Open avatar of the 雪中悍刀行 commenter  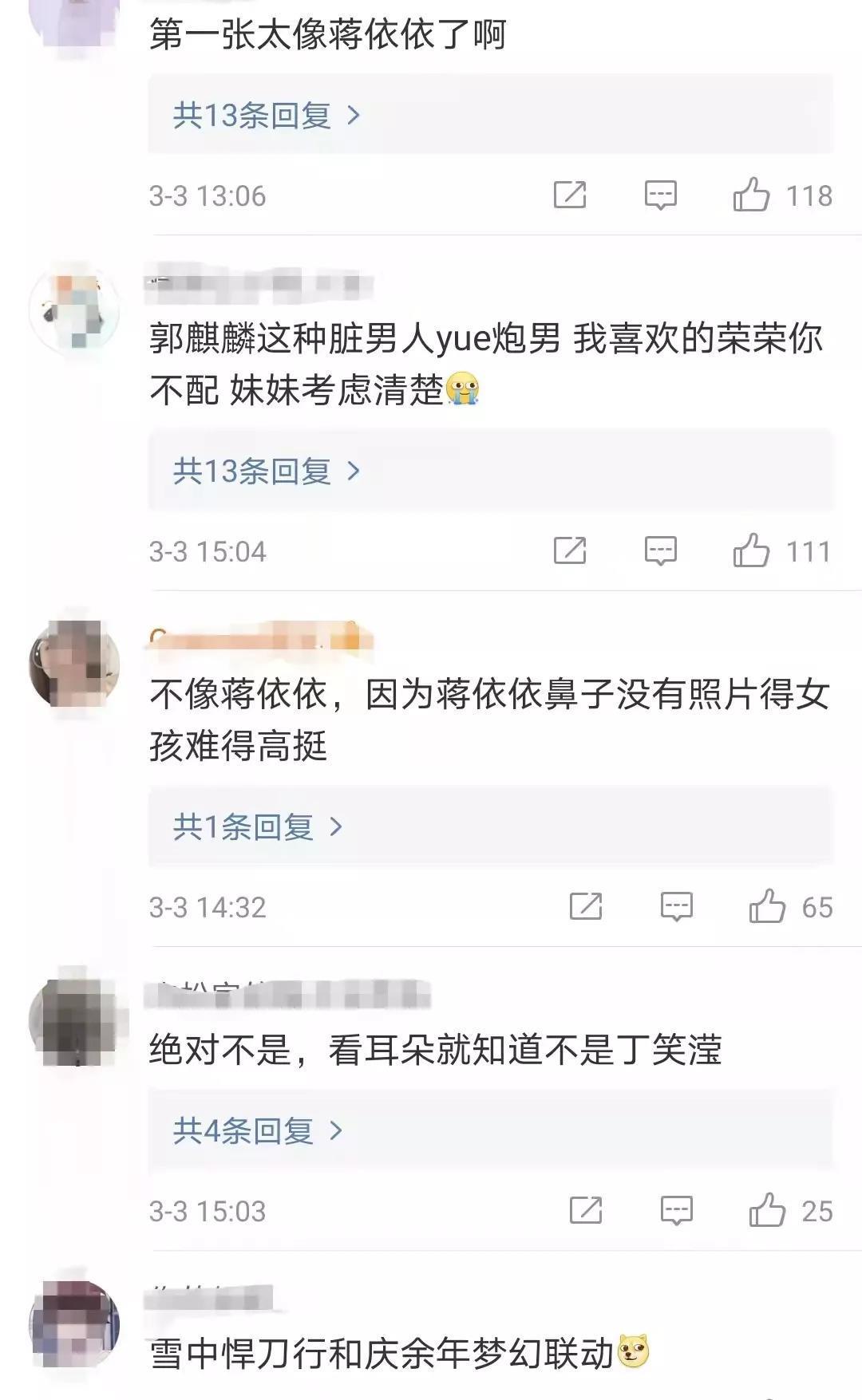coord(74,1326)
